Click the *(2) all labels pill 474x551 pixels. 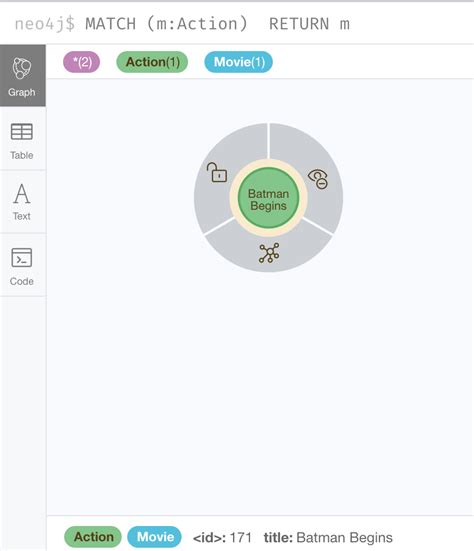82,62
